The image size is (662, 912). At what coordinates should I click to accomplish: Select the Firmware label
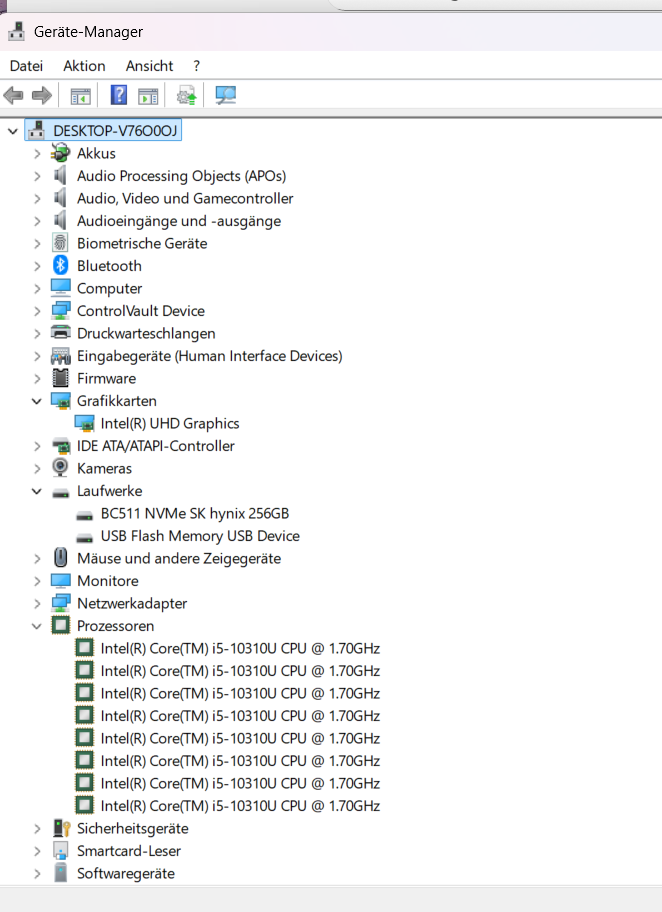coord(106,378)
